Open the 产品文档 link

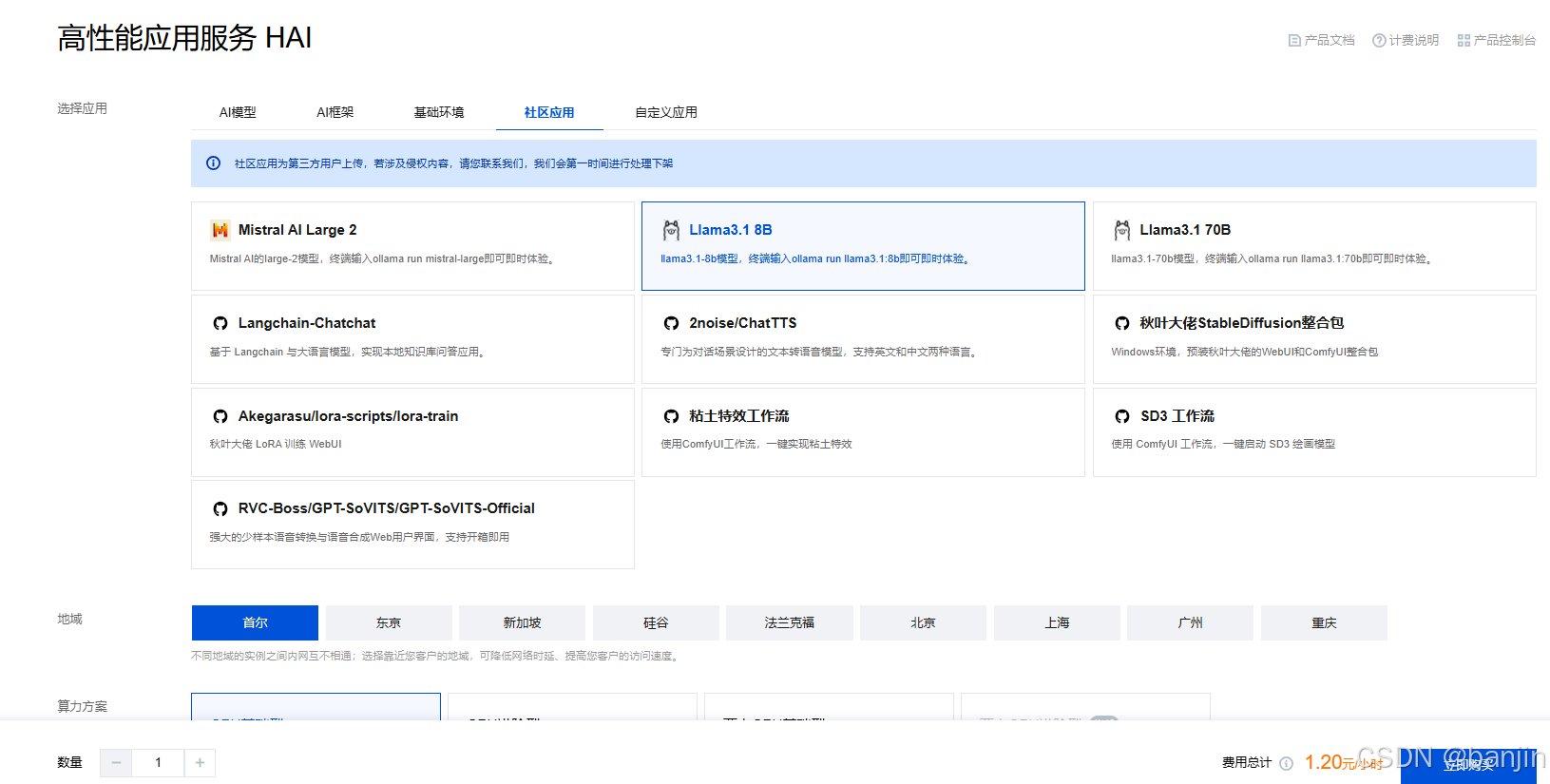pyautogui.click(x=1321, y=41)
